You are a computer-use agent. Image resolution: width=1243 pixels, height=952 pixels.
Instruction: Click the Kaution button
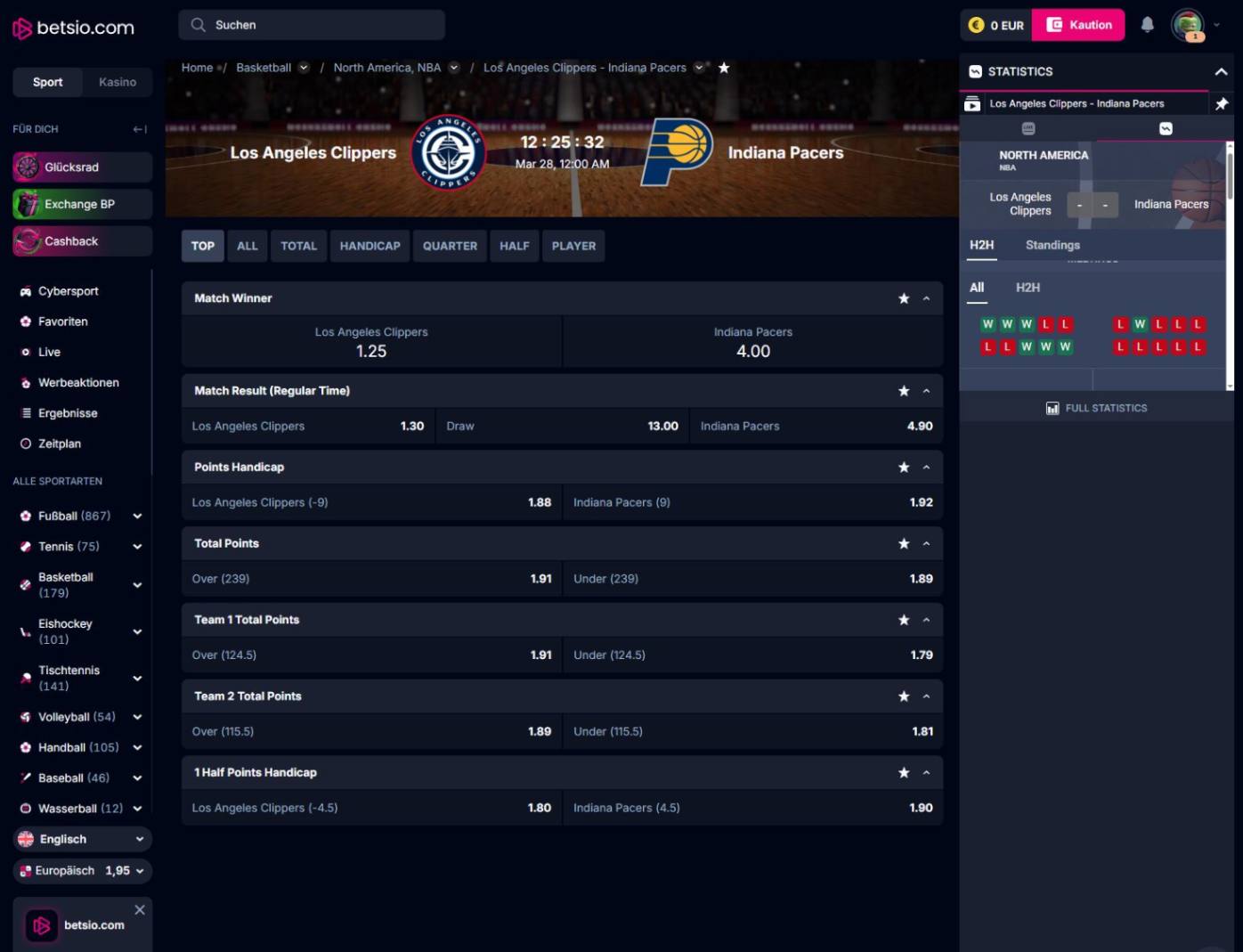(x=1078, y=25)
